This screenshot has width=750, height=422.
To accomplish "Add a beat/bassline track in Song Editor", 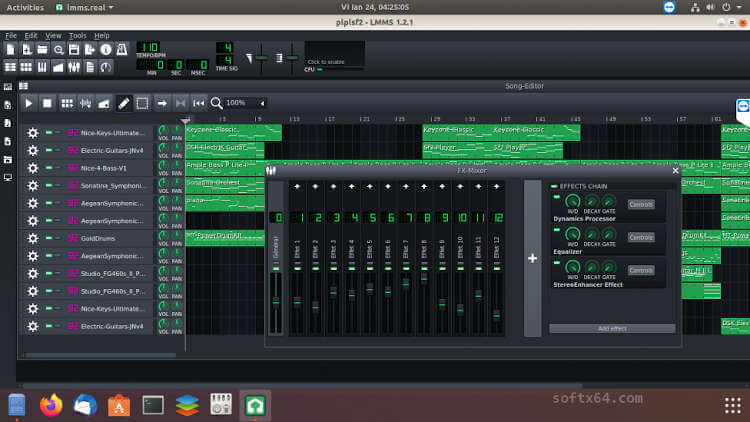I will (x=67, y=103).
